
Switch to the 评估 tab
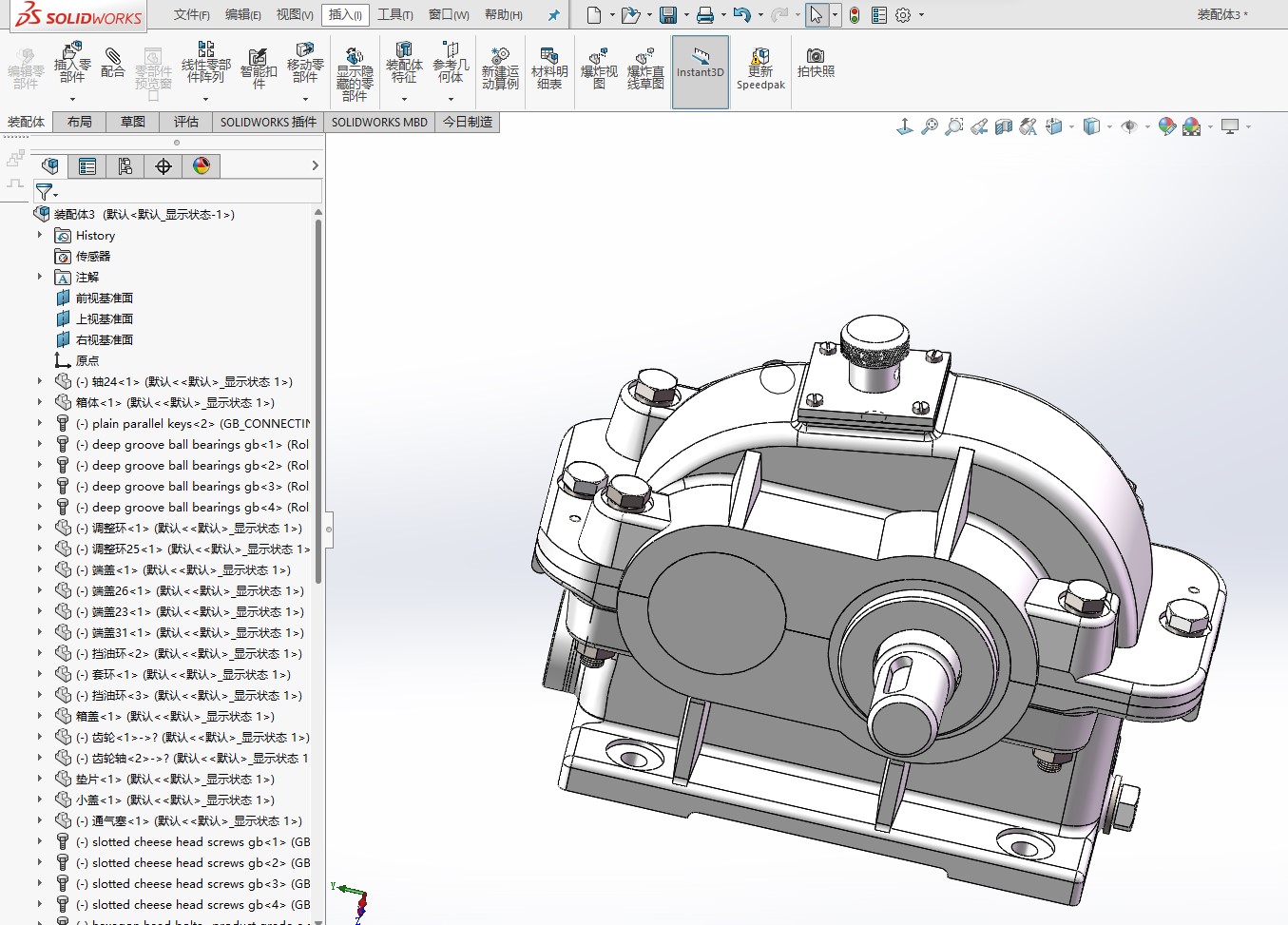186,122
